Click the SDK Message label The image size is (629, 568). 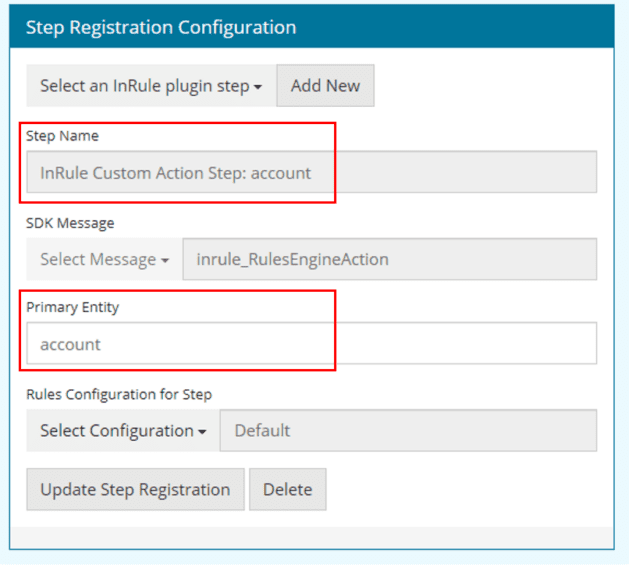pos(70,223)
